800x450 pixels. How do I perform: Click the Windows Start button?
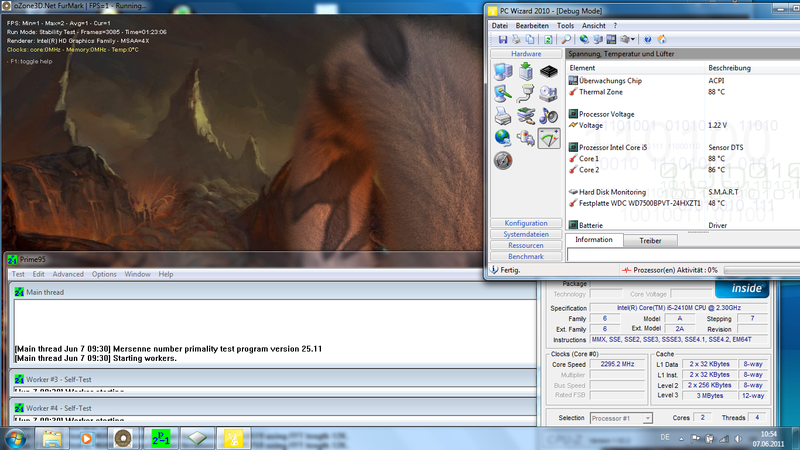click(16, 439)
